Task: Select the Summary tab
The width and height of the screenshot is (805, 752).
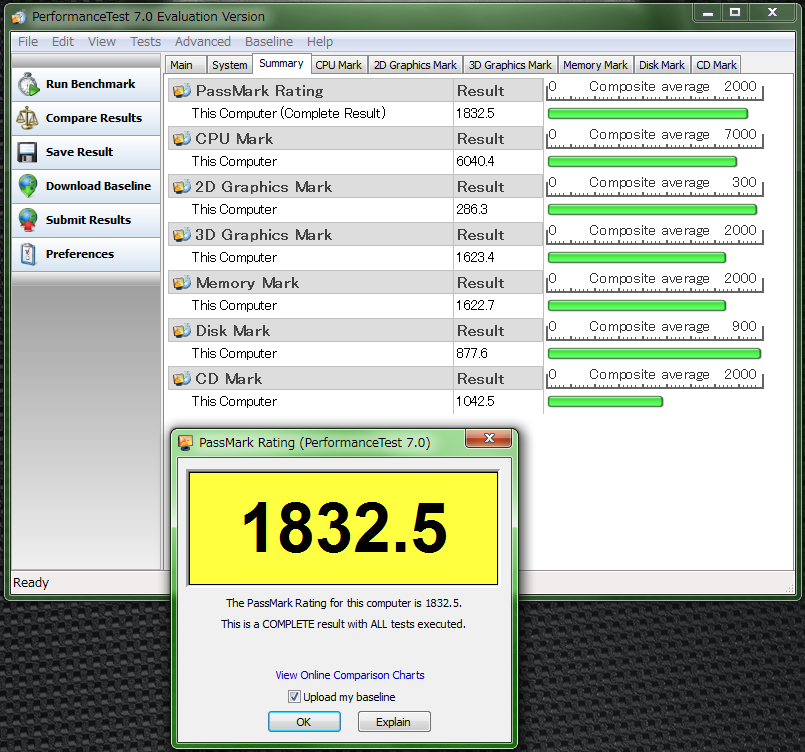Action: pyautogui.click(x=281, y=64)
